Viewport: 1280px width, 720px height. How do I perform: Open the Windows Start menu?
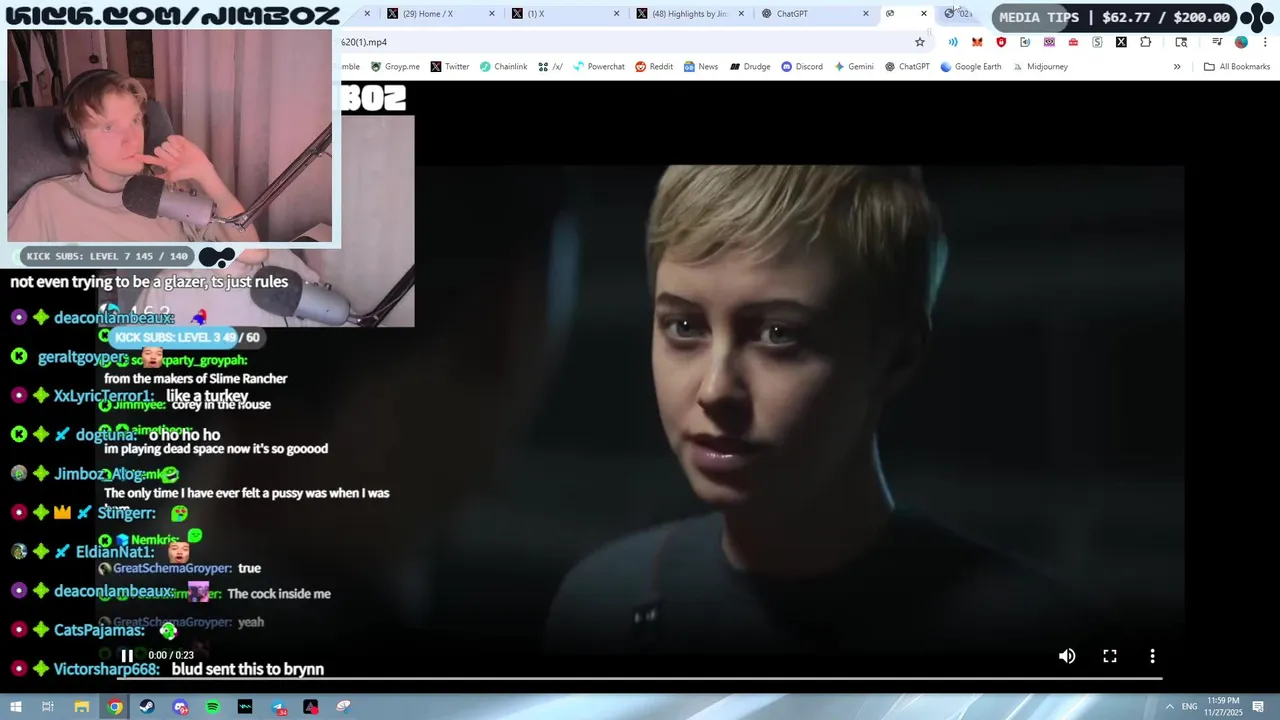pyautogui.click(x=15, y=707)
